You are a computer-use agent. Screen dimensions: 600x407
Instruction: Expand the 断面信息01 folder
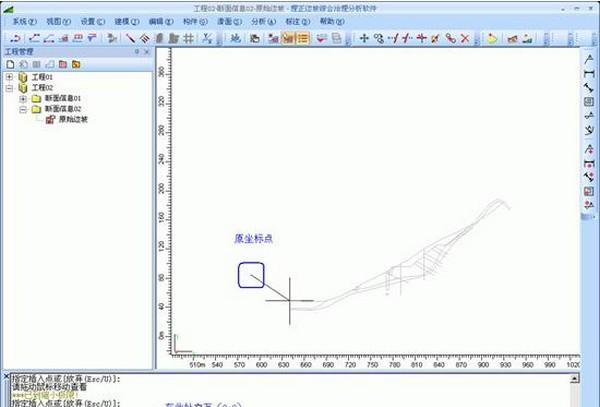click(x=23, y=99)
